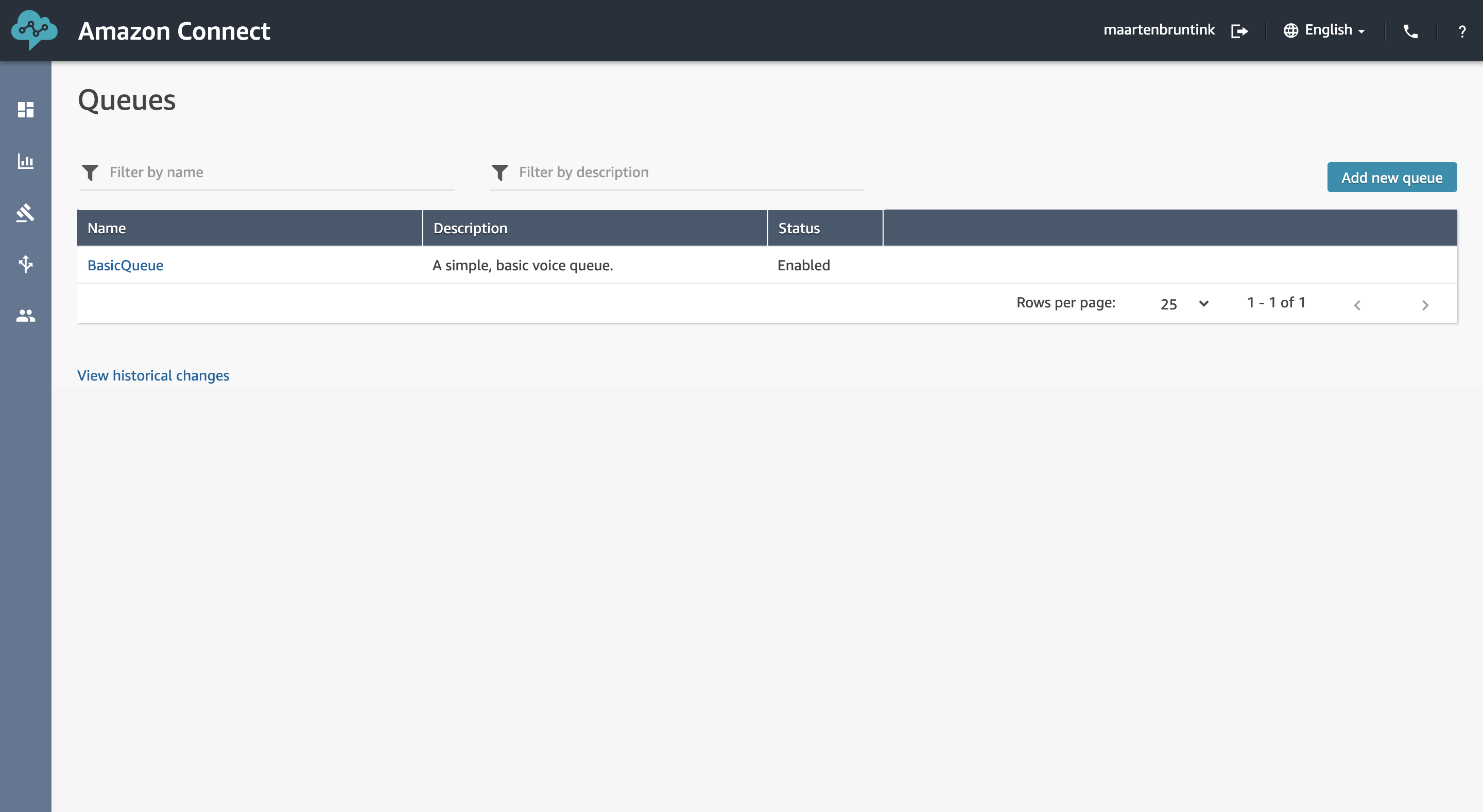Open the Metrics bar chart sidebar icon
The width and height of the screenshot is (1483, 812).
25,161
